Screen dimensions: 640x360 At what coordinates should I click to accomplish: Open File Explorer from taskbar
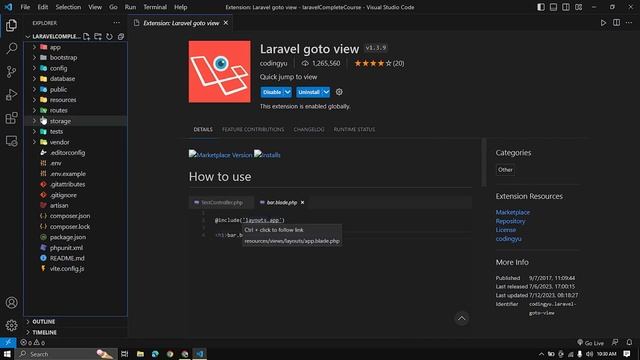[x=140, y=354]
